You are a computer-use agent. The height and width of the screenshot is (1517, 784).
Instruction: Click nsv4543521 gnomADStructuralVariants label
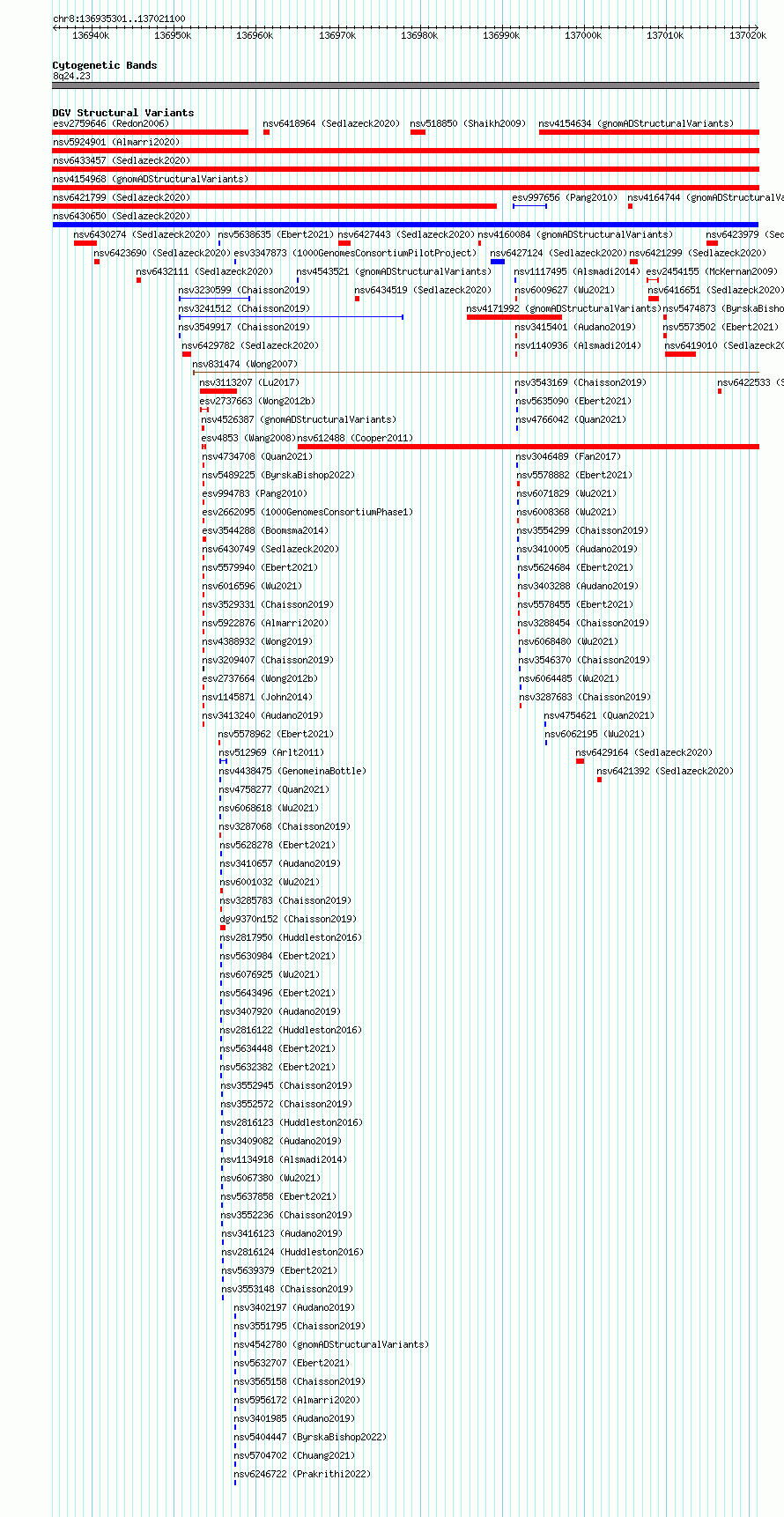click(395, 272)
